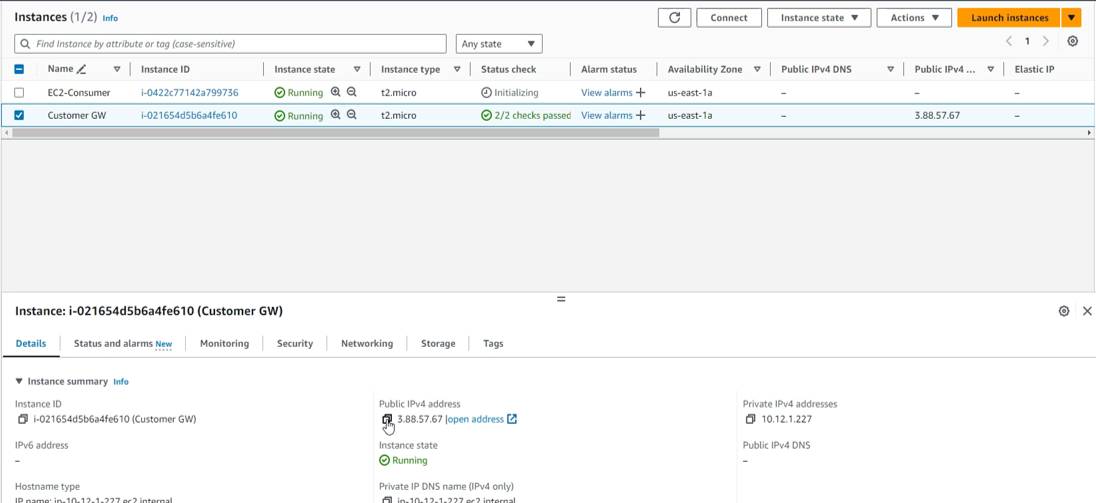Image resolution: width=1096 pixels, height=503 pixels.
Task: Zoom out filter icon on EC2-Consumer row
Action: coord(352,92)
